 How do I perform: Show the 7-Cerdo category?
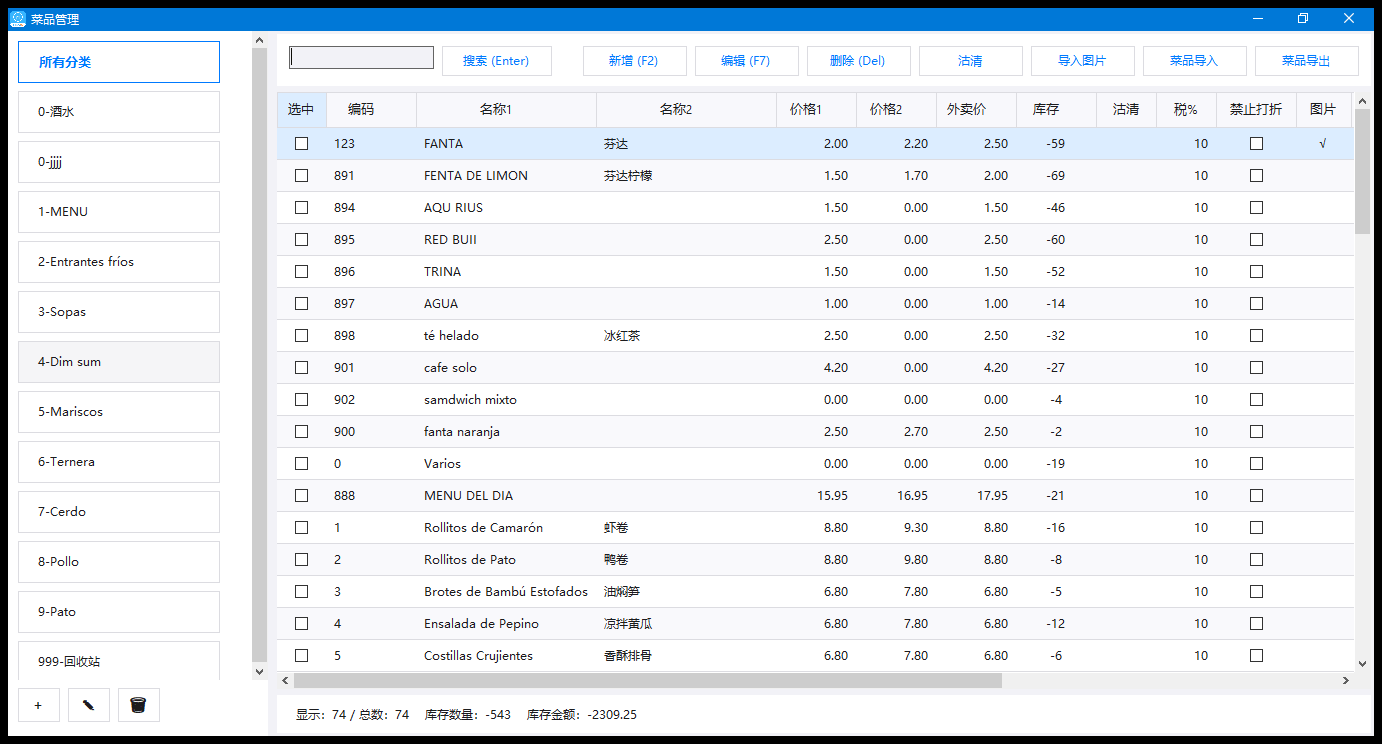click(119, 512)
